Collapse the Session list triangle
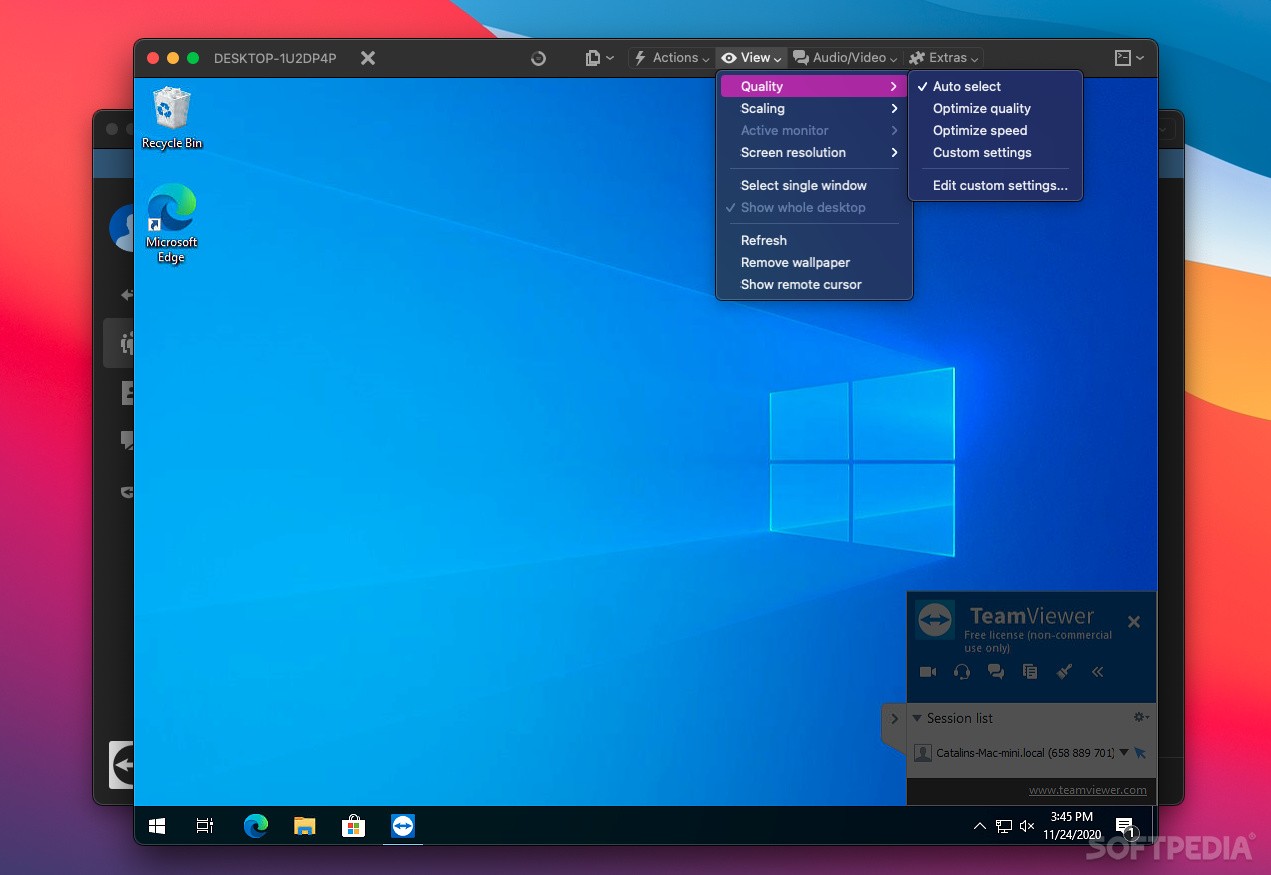Viewport: 1271px width, 875px height. [x=917, y=718]
